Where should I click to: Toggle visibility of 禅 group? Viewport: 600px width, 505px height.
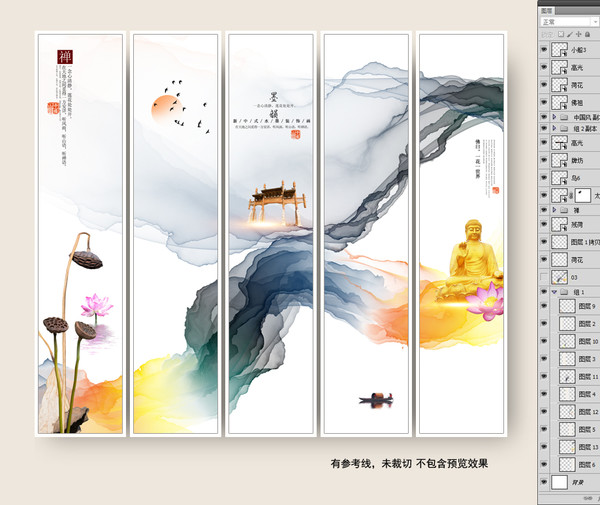(544, 210)
